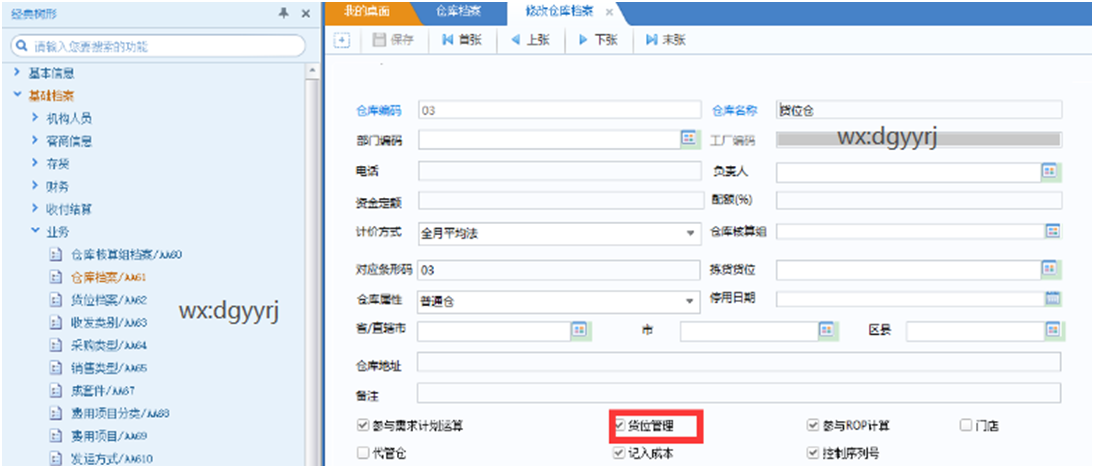Open 费用项目/AA69 in the tree
The image size is (1094, 468).
(x=108, y=436)
